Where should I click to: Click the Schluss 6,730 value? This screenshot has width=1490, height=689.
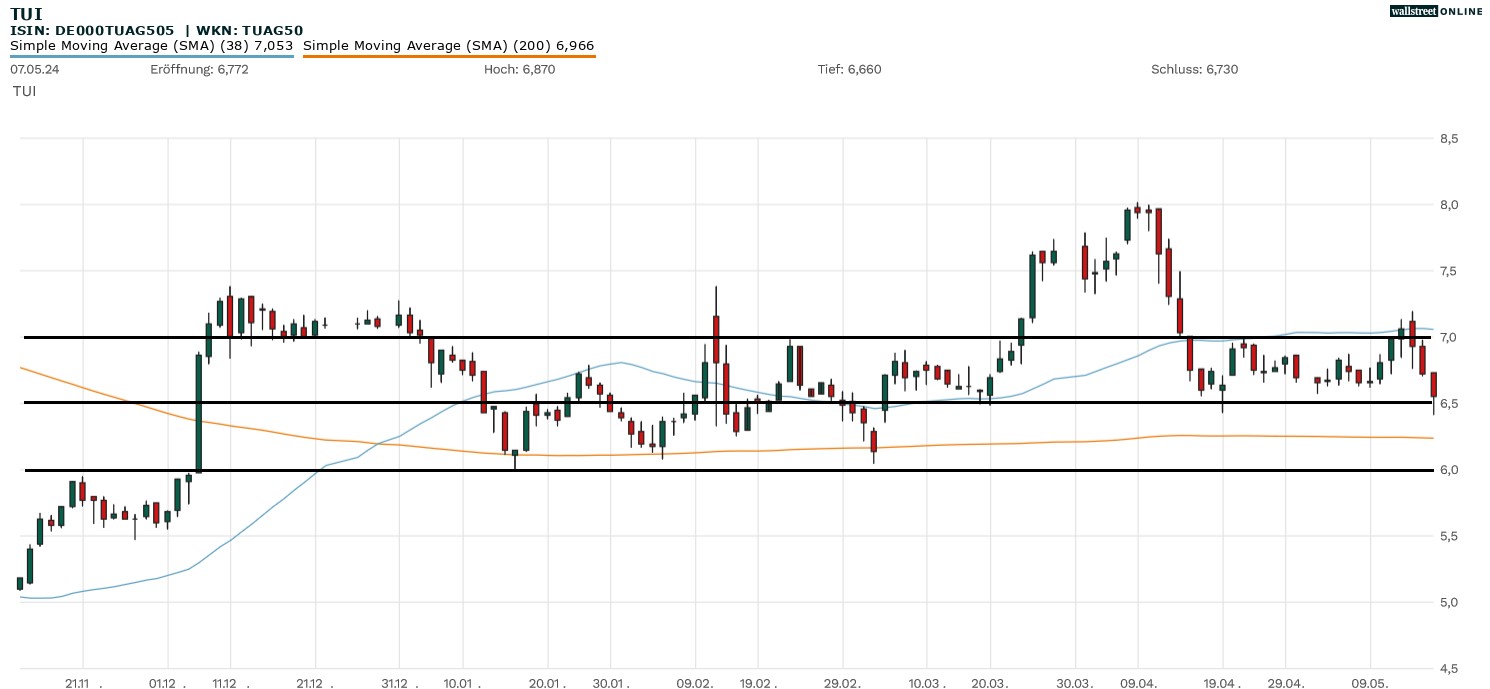point(1194,69)
